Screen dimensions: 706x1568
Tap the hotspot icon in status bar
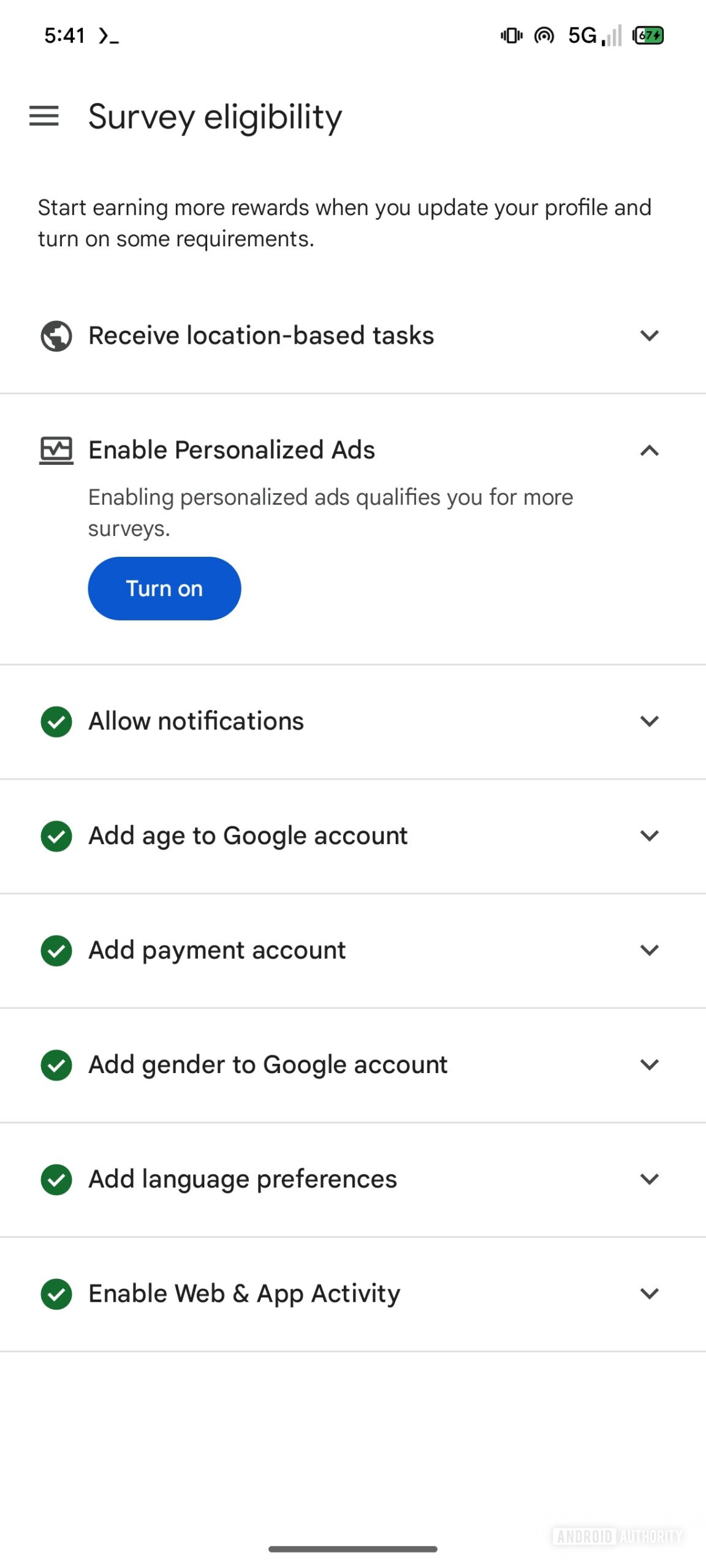(544, 36)
